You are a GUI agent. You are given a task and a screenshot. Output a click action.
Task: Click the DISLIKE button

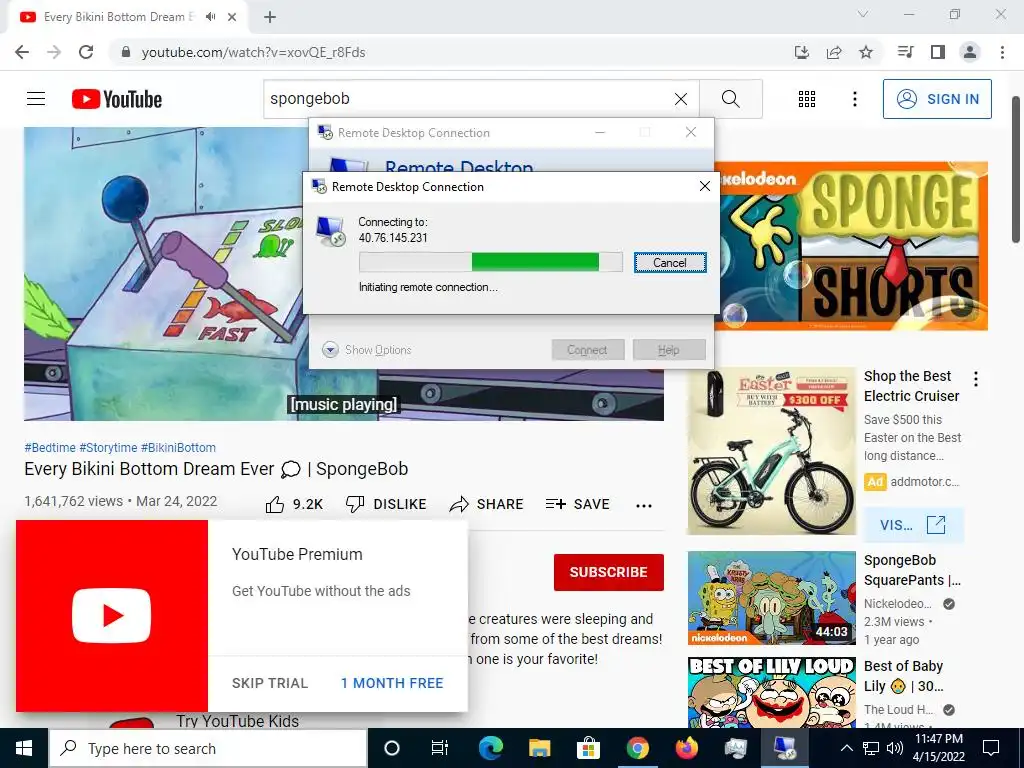(386, 504)
